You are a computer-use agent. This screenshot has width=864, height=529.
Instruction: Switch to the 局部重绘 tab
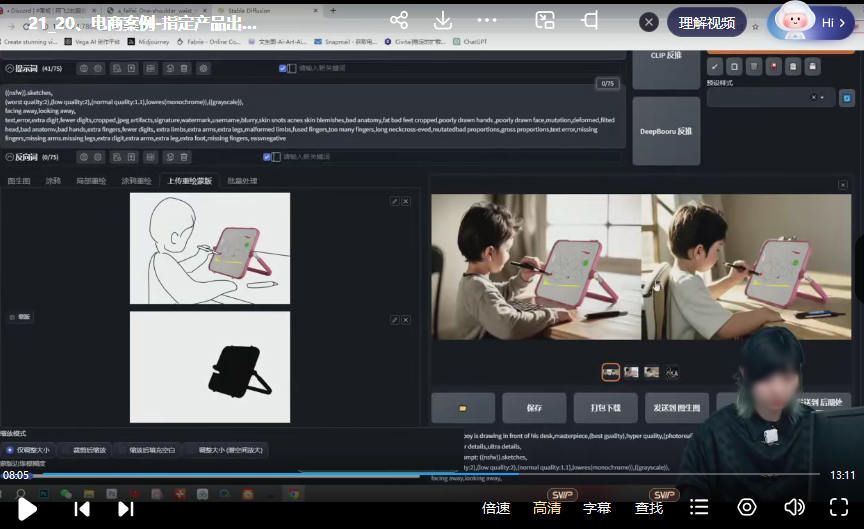[91, 181]
